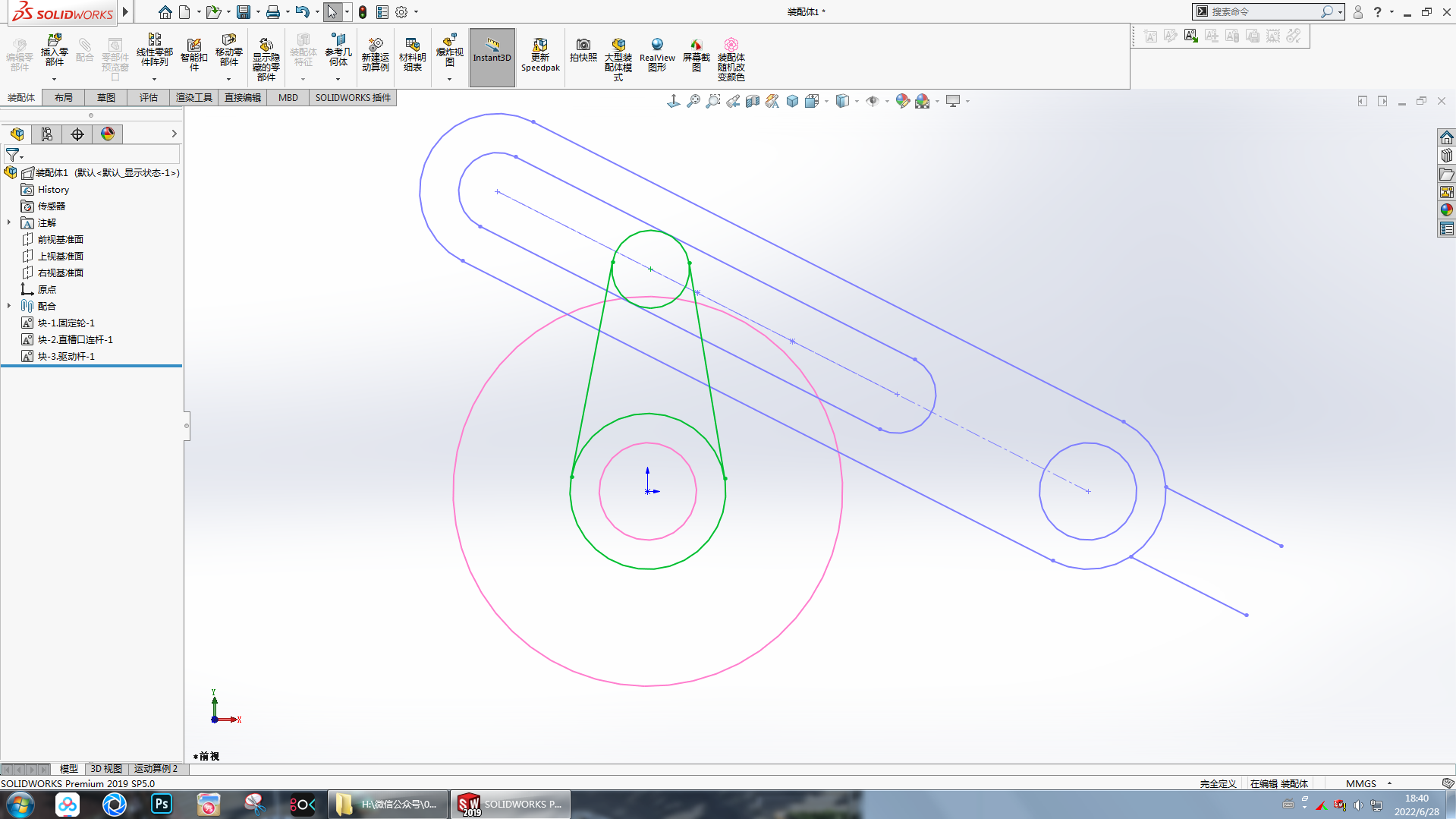The height and width of the screenshot is (819, 1456).
Task: Open the 3D 视图 bottom tab
Action: (x=106, y=769)
